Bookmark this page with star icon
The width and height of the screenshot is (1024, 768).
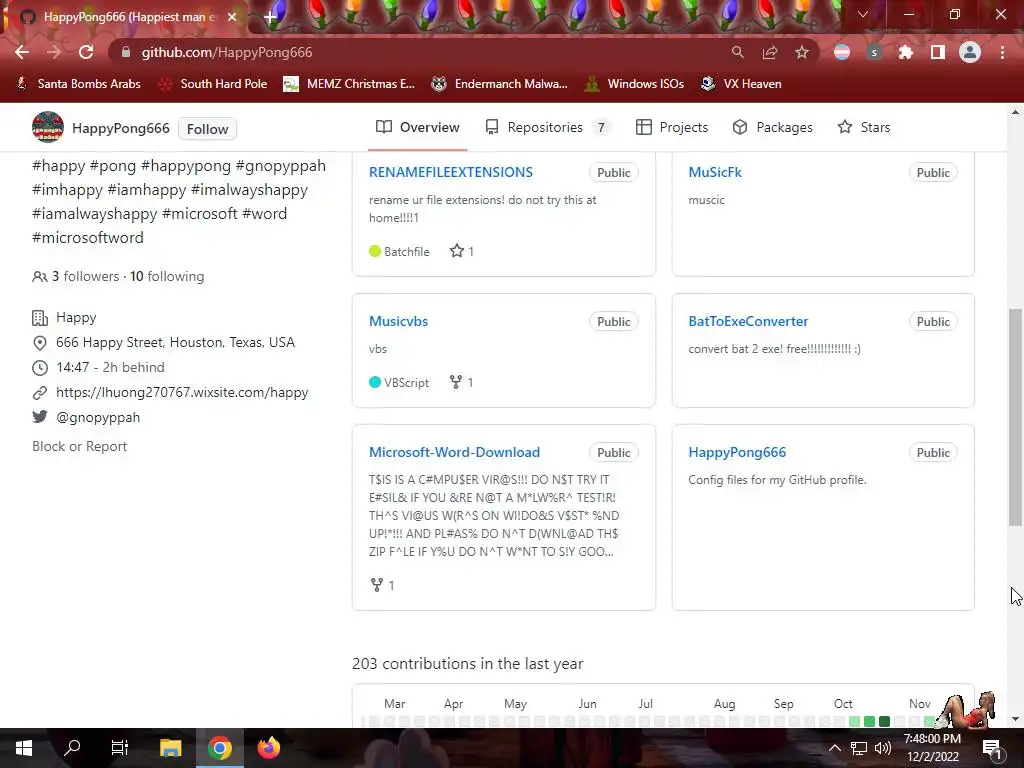coord(802,52)
